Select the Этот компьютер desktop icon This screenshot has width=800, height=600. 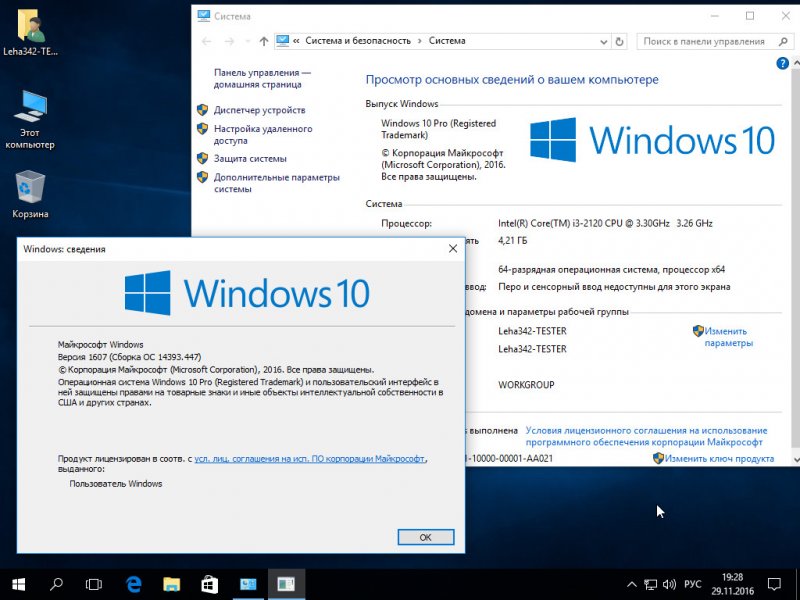click(x=30, y=119)
